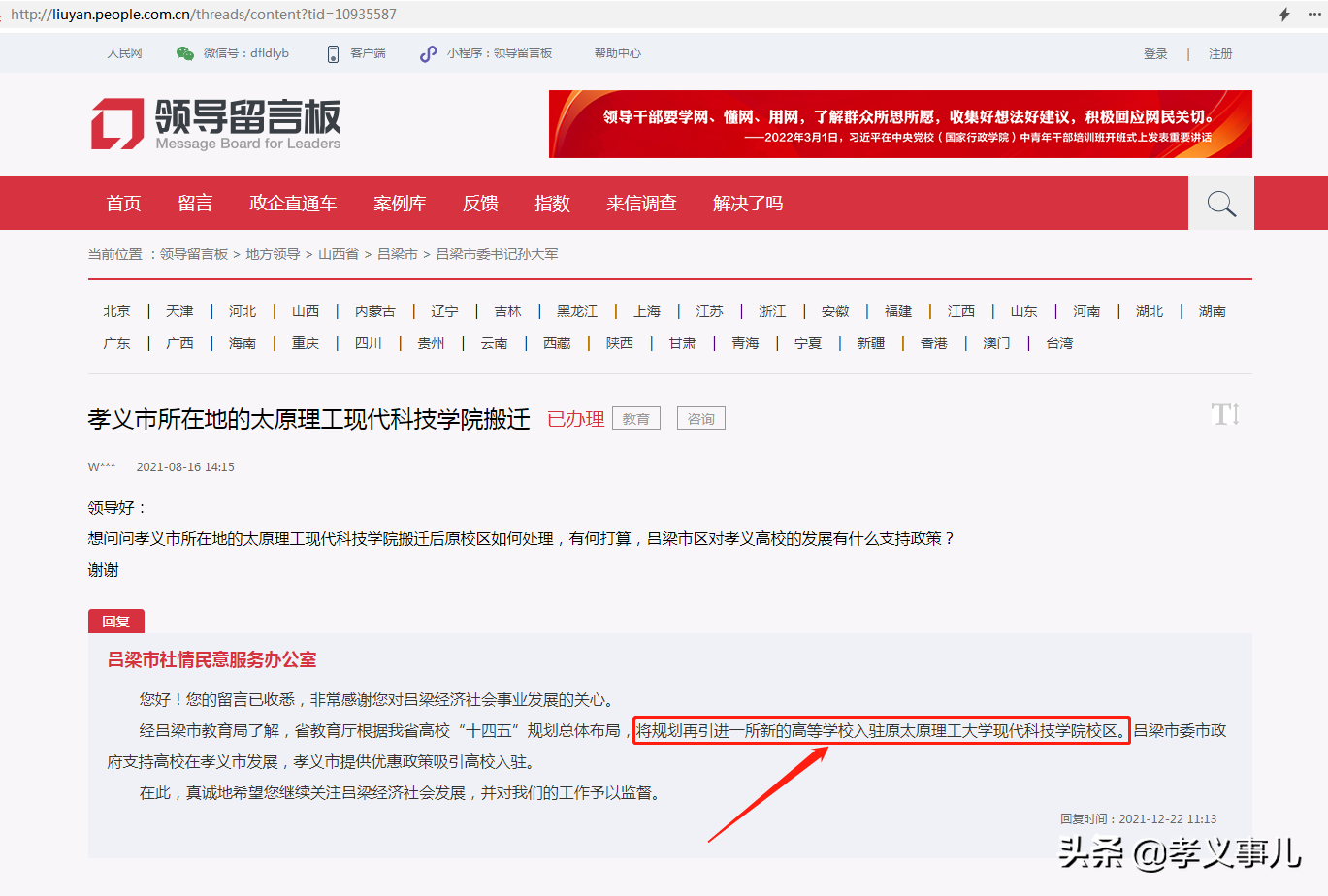
Task: Click the mobile client phone icon
Action: (x=333, y=53)
